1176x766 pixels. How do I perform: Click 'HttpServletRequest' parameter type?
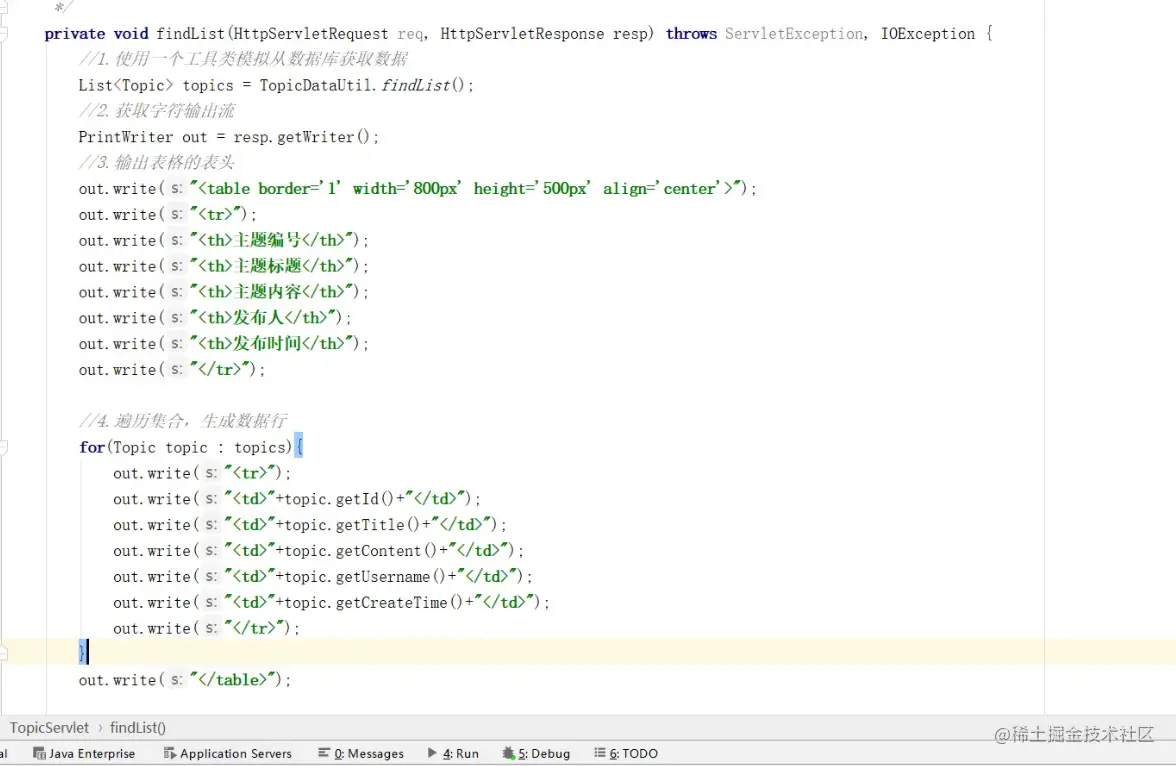pyautogui.click(x=310, y=34)
